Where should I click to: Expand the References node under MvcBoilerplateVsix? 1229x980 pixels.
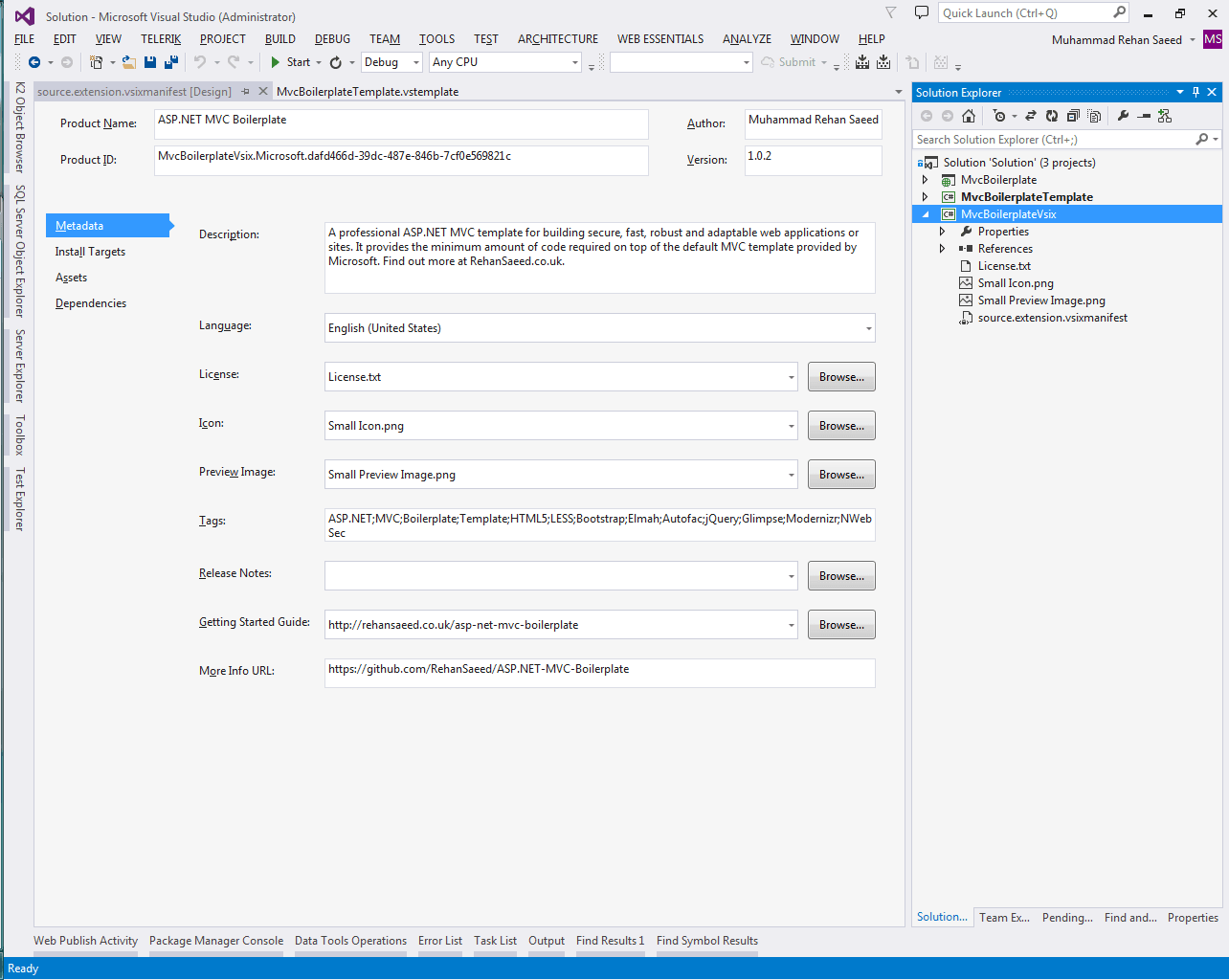[942, 248]
